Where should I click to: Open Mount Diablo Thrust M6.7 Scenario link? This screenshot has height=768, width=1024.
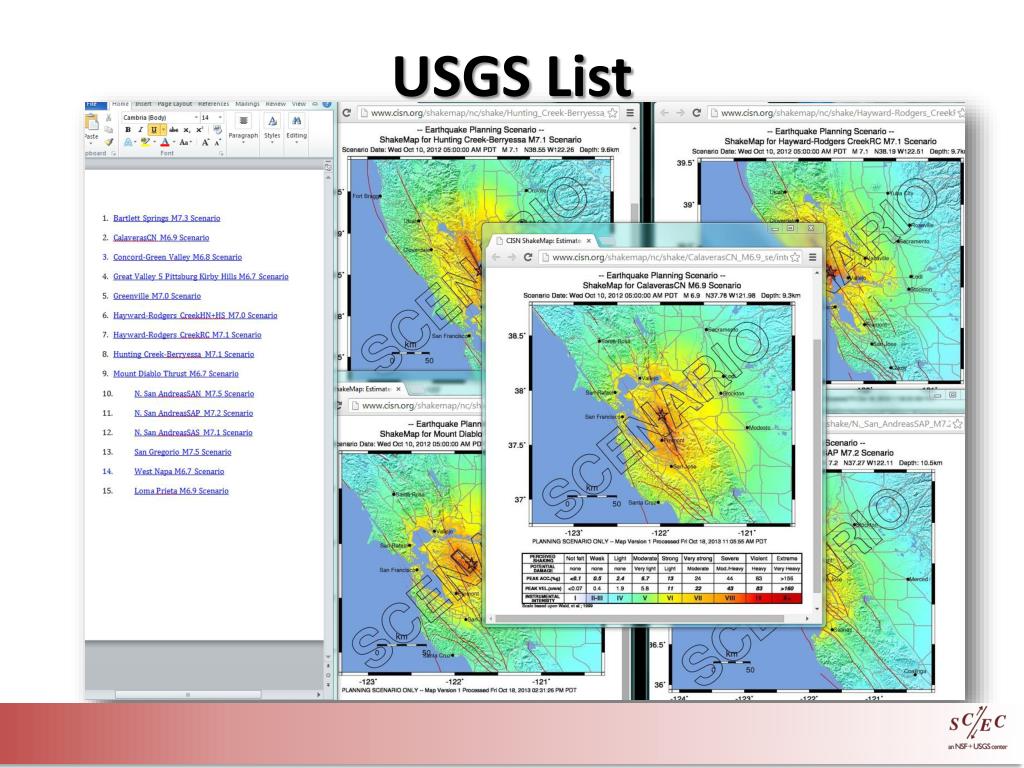click(x=176, y=374)
